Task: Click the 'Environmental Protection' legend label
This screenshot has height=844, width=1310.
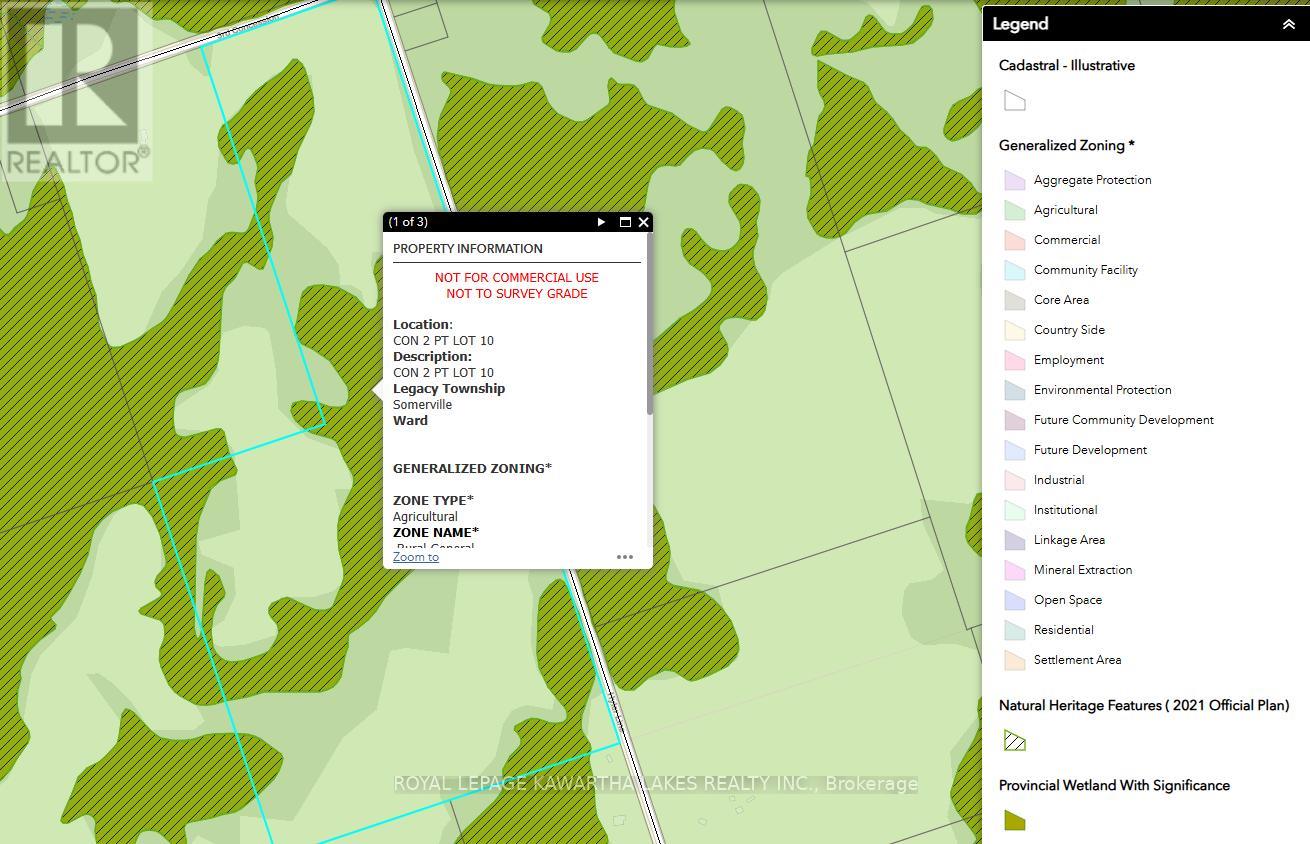Action: coord(1103,390)
